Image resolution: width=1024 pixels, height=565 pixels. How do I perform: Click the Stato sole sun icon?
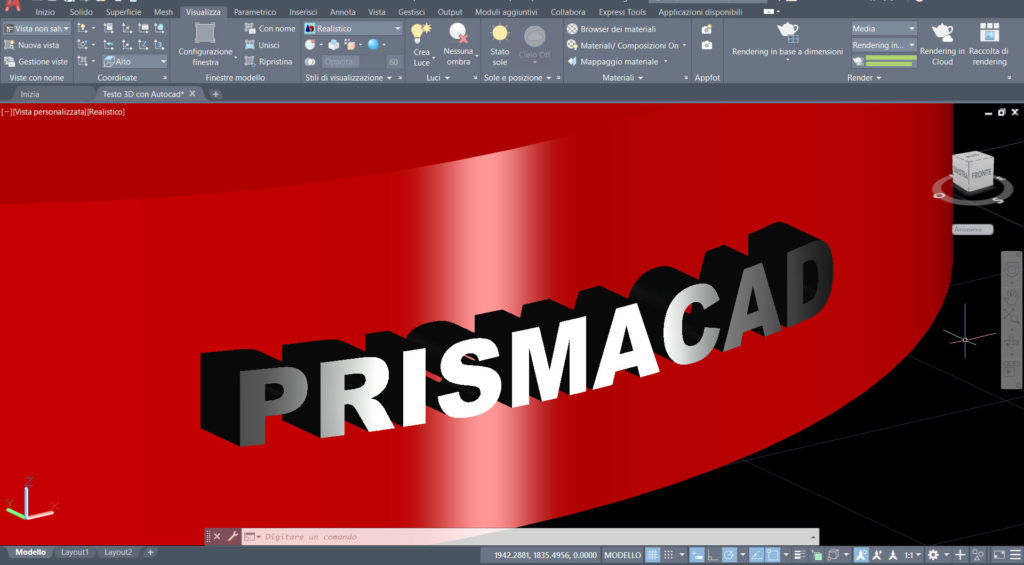[x=500, y=33]
